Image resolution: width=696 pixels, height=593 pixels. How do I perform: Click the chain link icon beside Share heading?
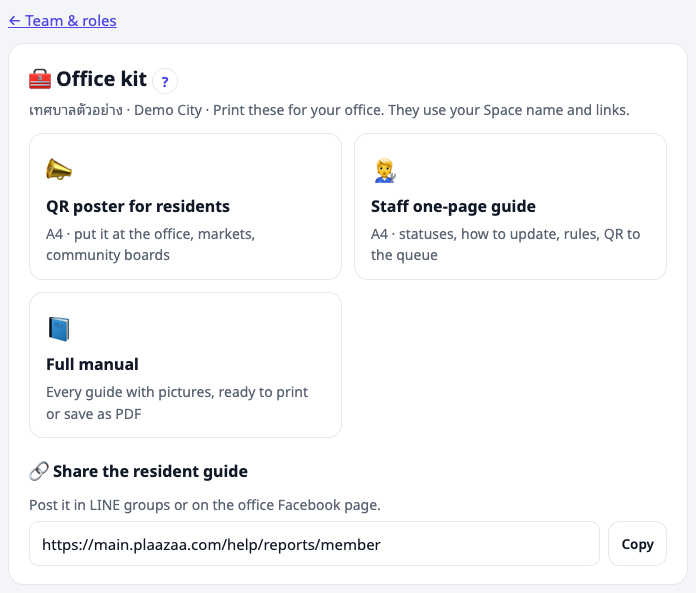(39, 471)
